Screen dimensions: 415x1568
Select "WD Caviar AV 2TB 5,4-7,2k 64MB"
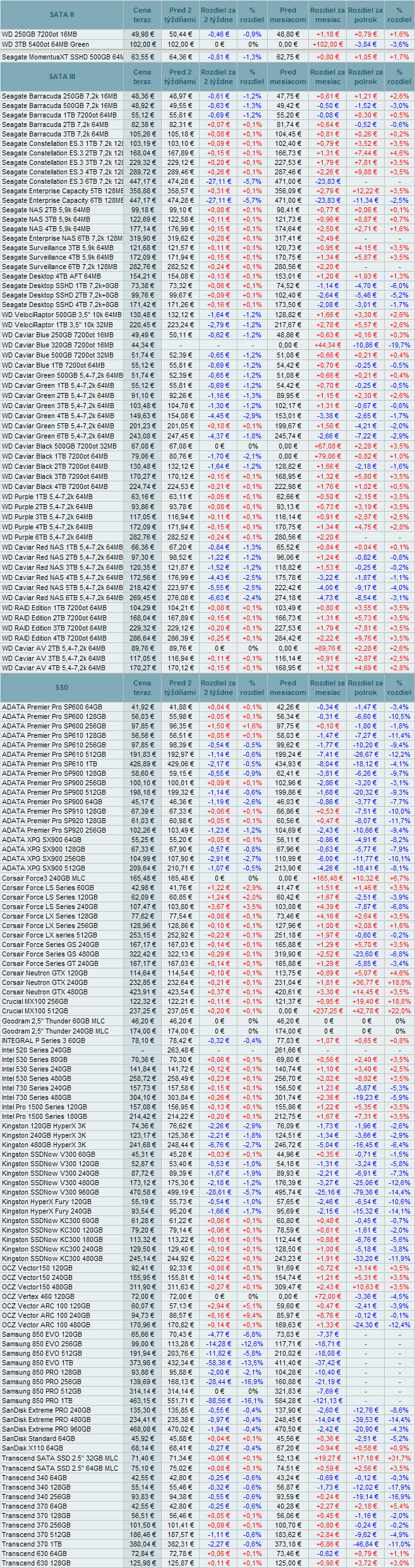point(54,648)
